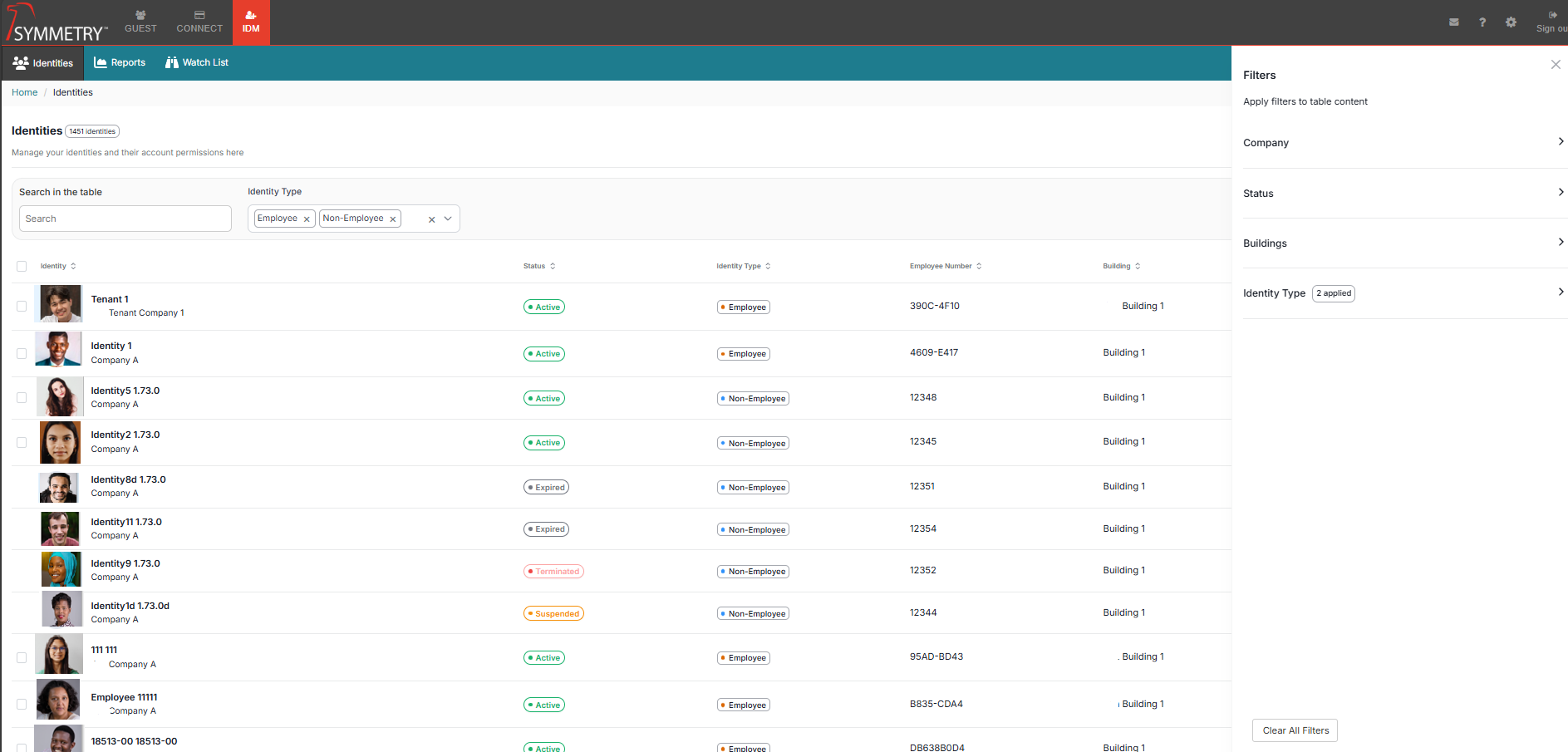Remove the Non-Employee filter chip

point(393,219)
